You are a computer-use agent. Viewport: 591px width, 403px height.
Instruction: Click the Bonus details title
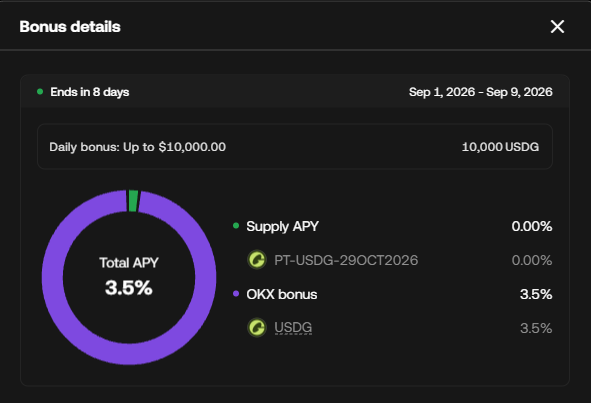pyautogui.click(x=70, y=27)
